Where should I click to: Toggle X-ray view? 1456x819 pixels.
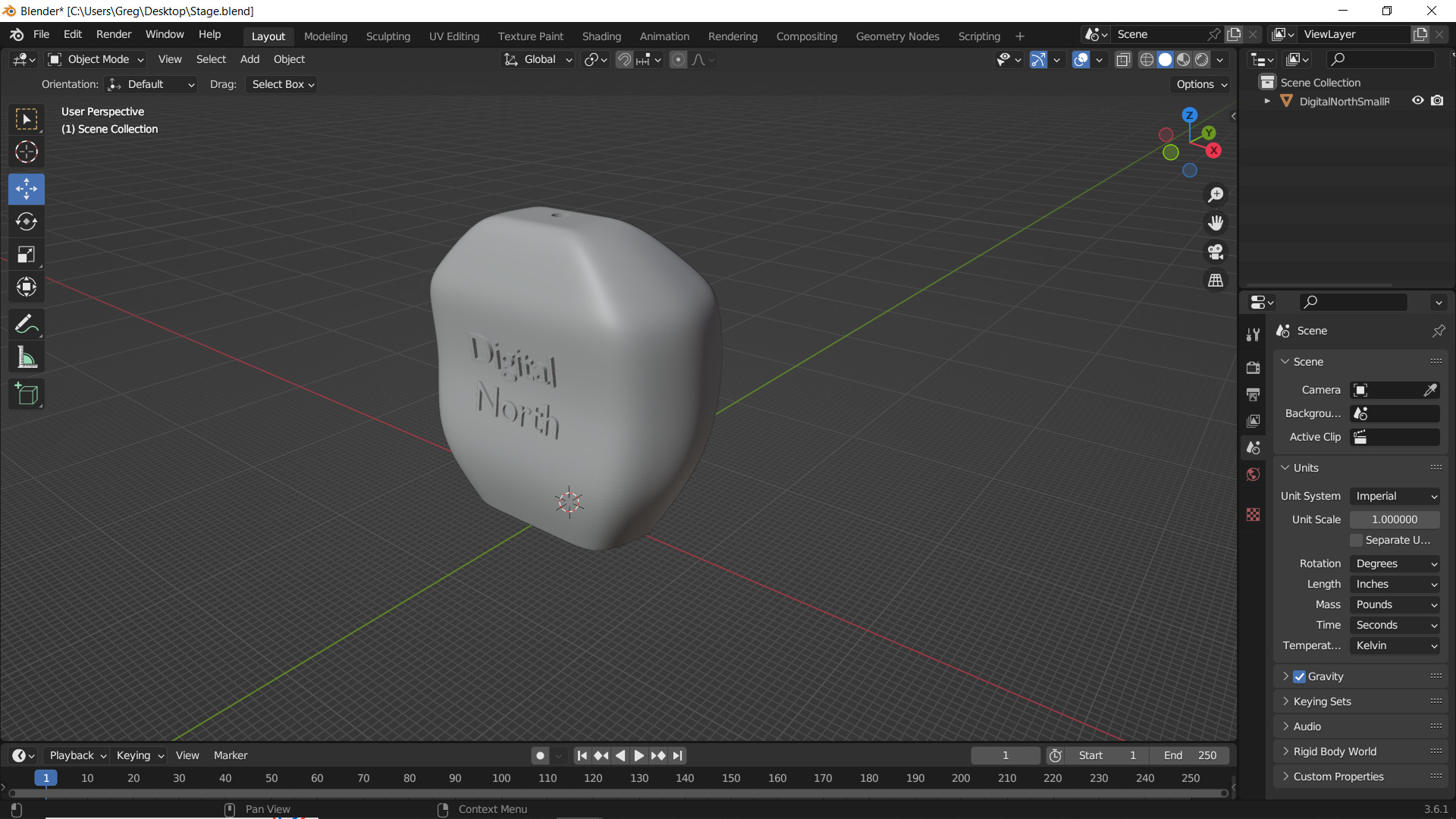pos(1123,59)
